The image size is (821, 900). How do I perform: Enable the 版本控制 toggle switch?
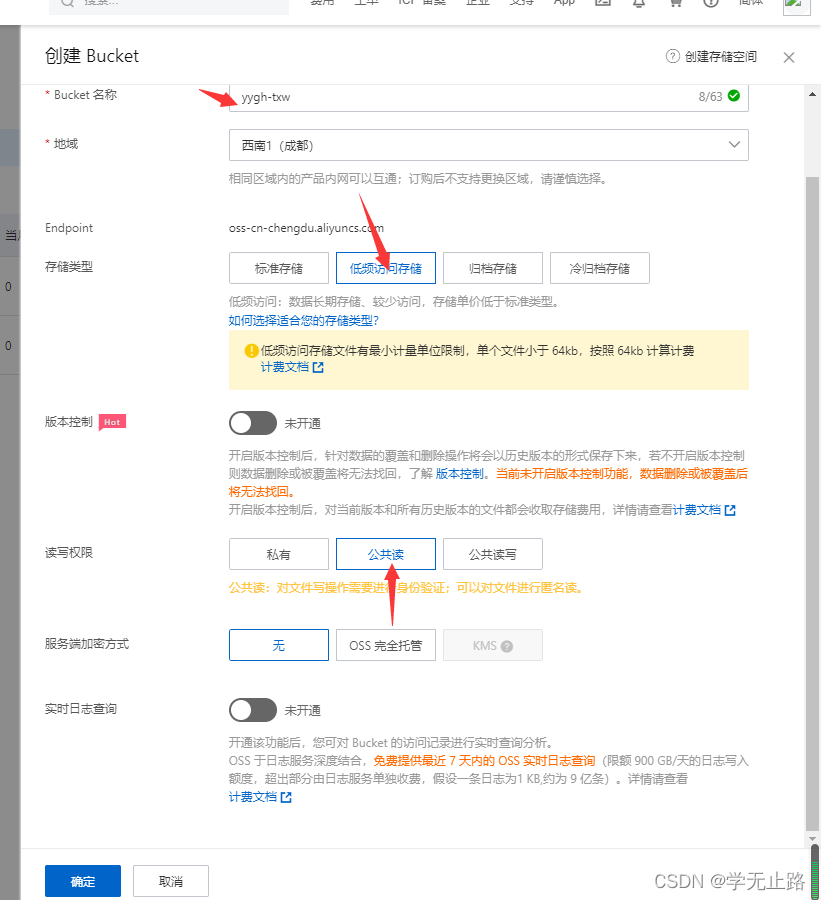click(253, 423)
